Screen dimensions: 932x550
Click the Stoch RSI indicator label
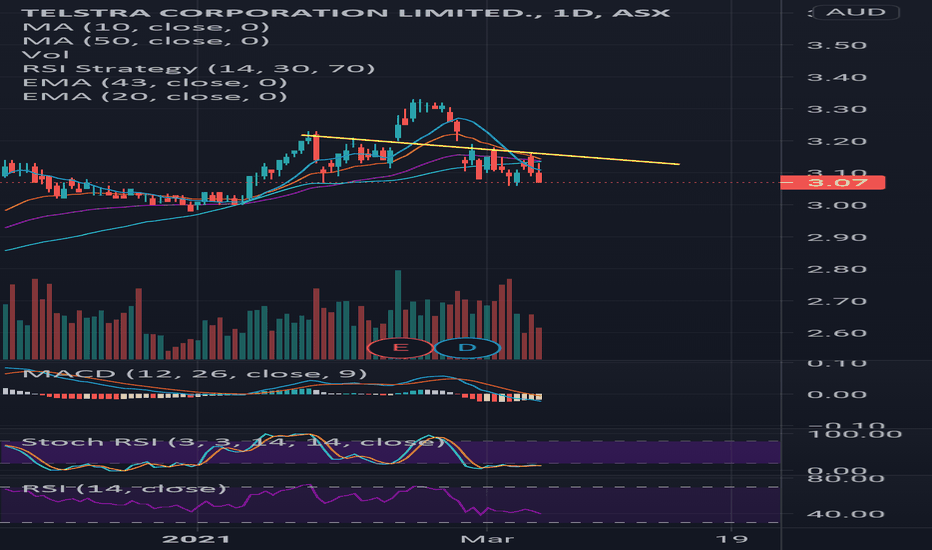[233, 442]
